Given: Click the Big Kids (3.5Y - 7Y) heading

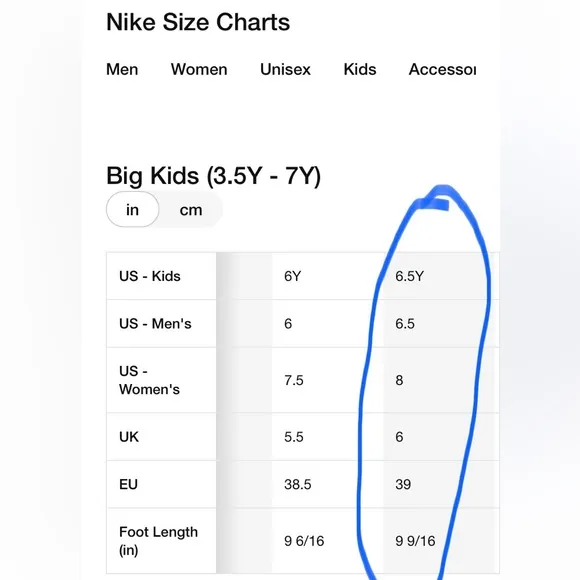Looking at the screenshot, I should point(213,176).
